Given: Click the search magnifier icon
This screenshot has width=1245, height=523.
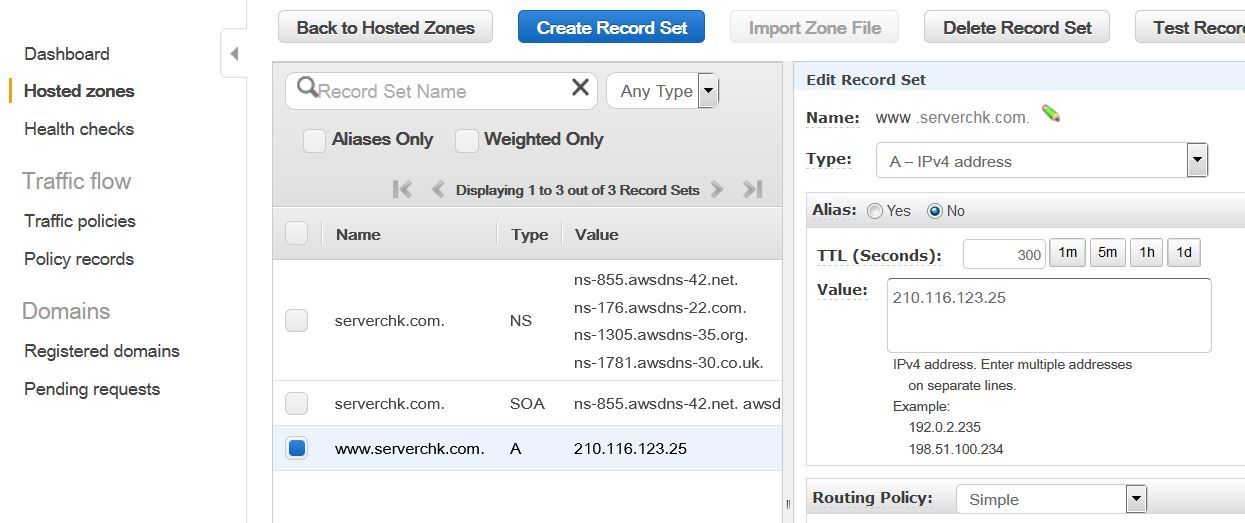Looking at the screenshot, I should [308, 88].
